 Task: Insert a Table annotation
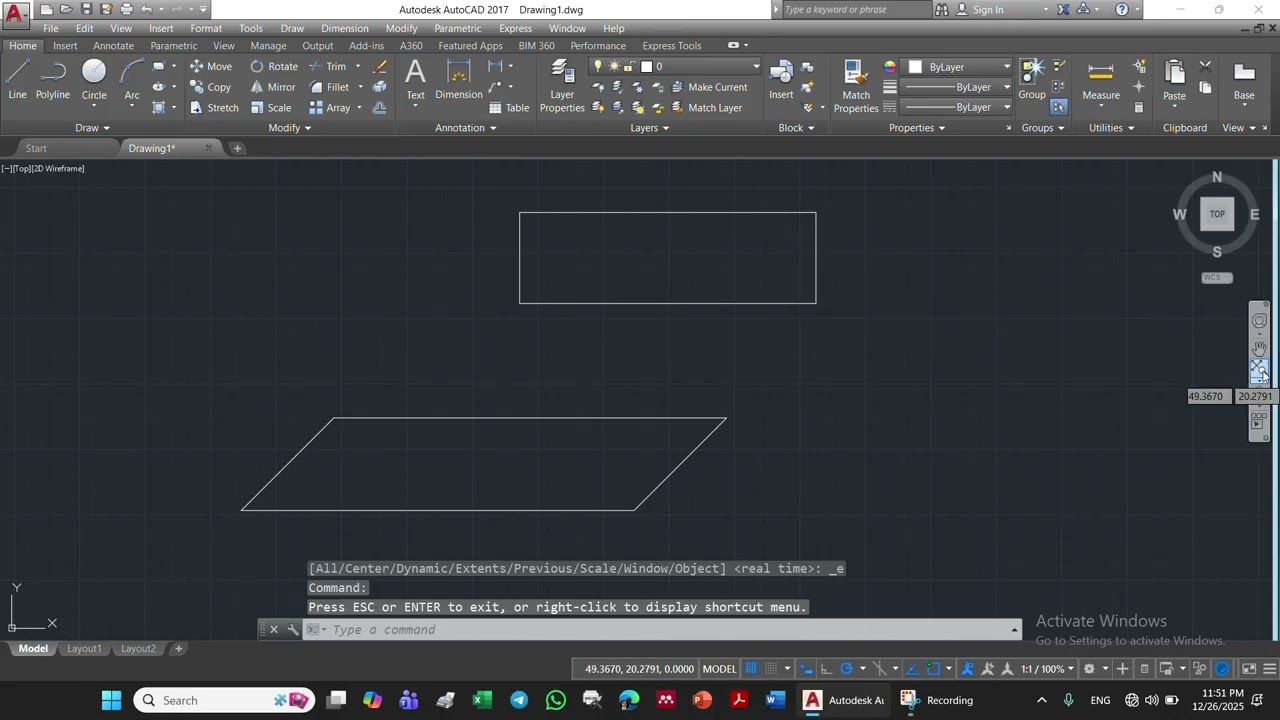click(508, 108)
